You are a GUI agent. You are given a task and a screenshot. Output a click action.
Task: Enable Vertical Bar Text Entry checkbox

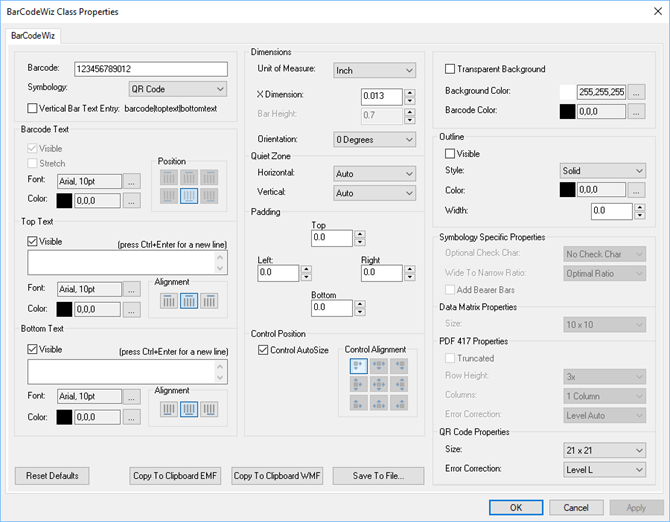(x=32, y=109)
